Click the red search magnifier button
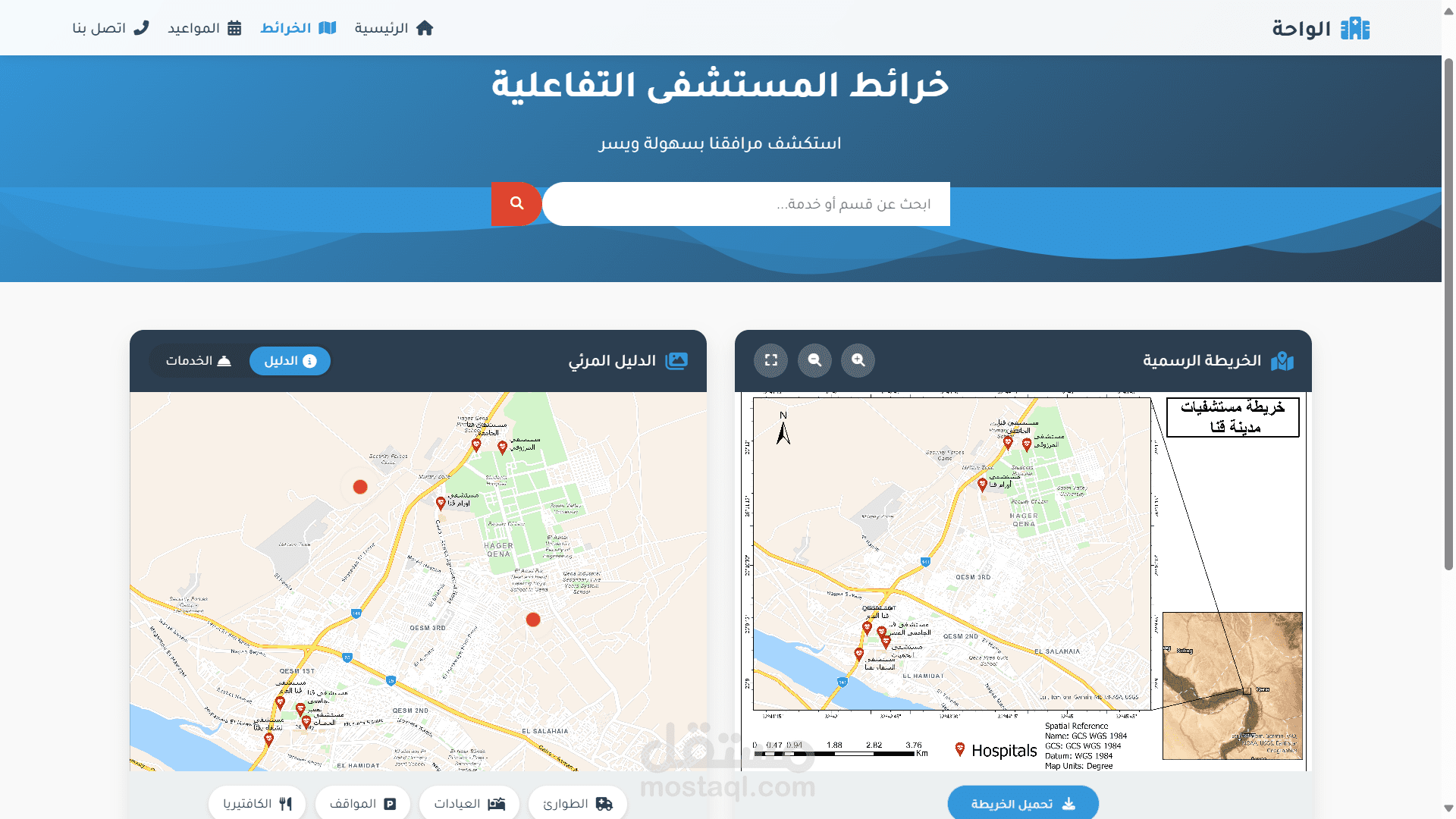The height and width of the screenshot is (819, 1456). 516,203
